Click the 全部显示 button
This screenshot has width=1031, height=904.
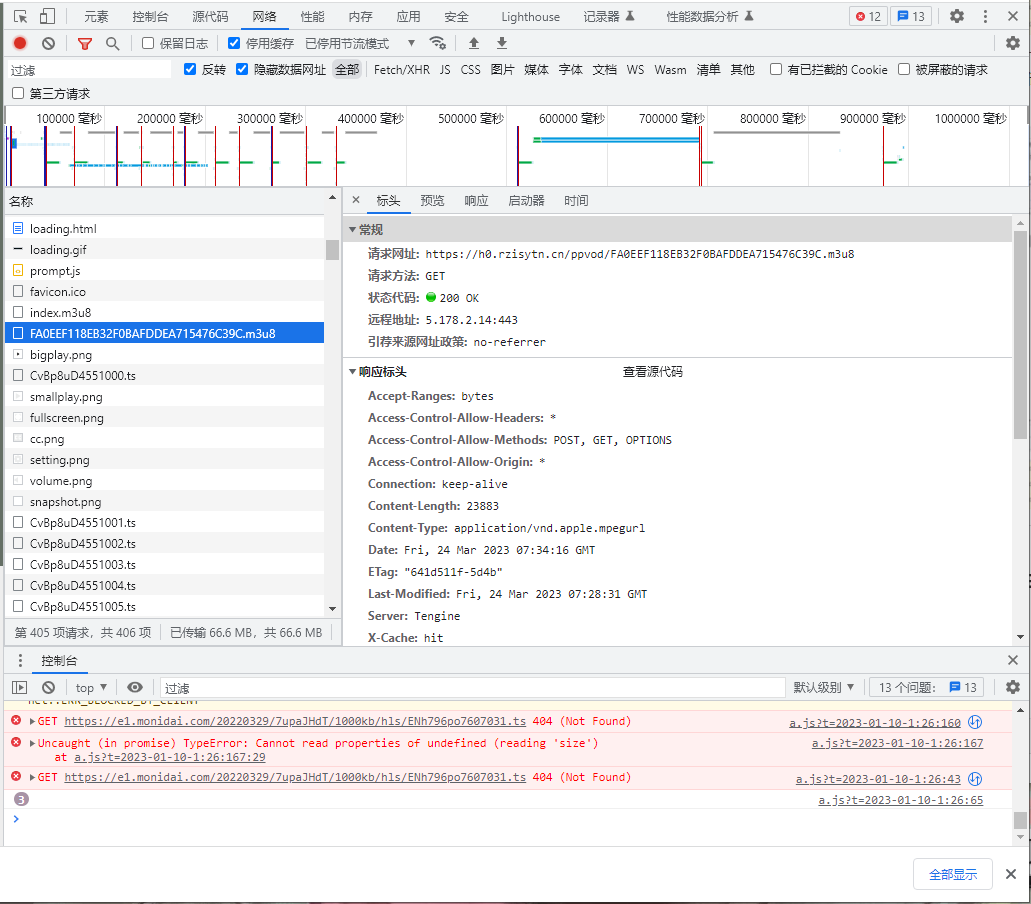click(953, 874)
